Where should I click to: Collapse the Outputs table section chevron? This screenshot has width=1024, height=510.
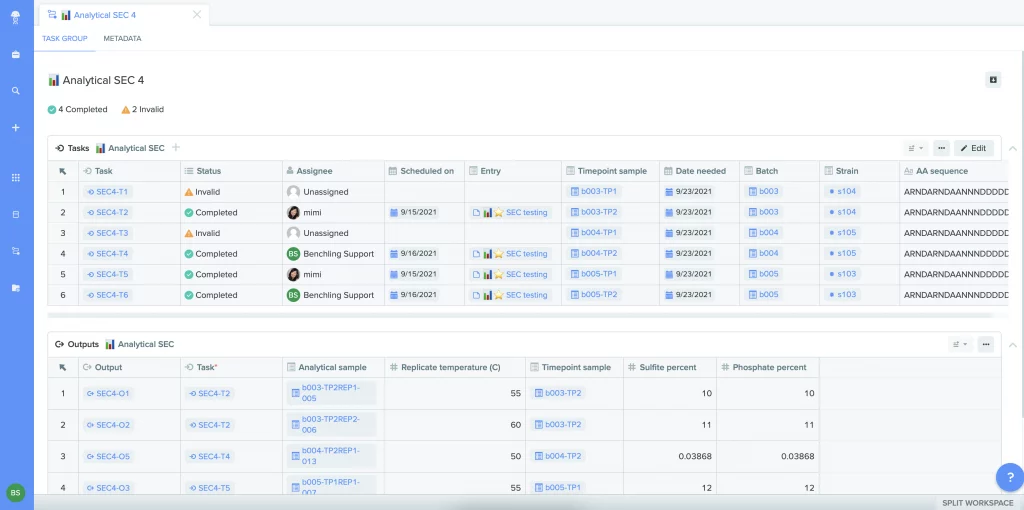click(1012, 345)
